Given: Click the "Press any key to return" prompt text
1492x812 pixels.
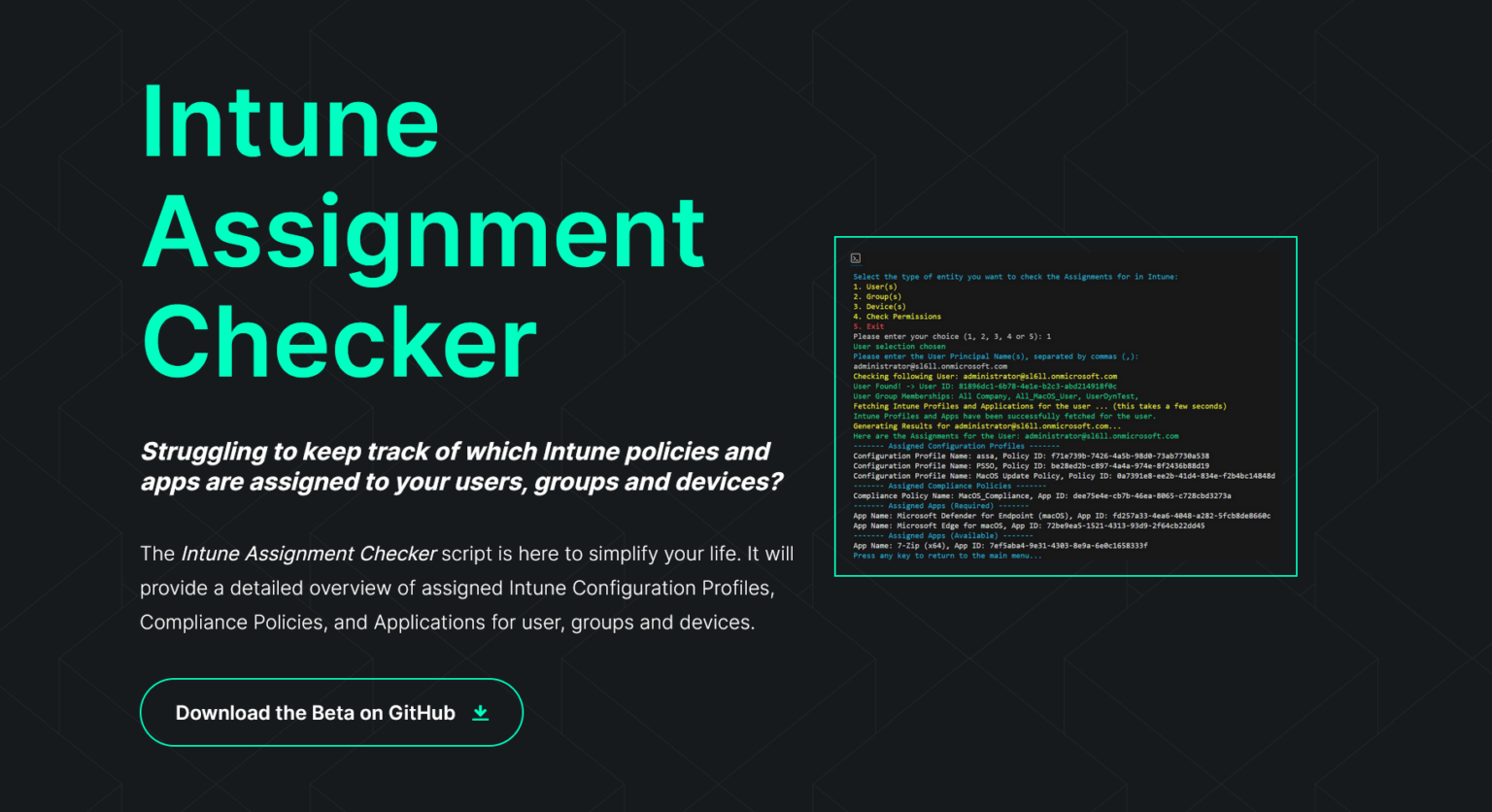Looking at the screenshot, I should (947, 556).
